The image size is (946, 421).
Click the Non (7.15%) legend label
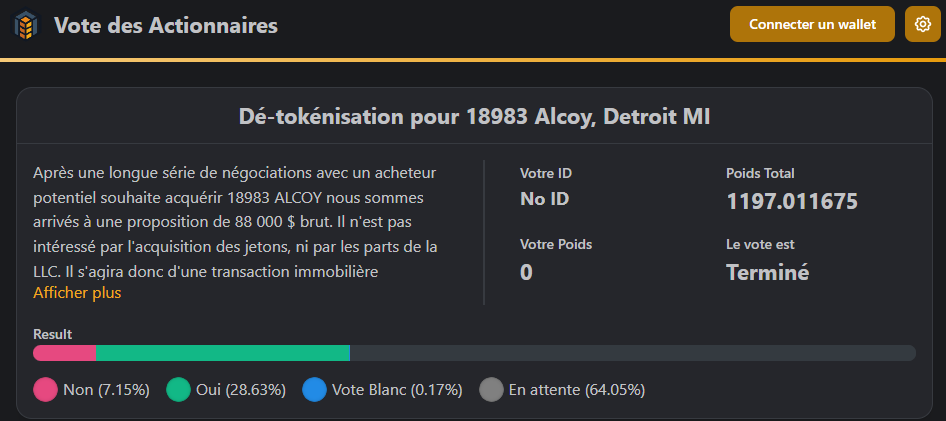(x=106, y=389)
